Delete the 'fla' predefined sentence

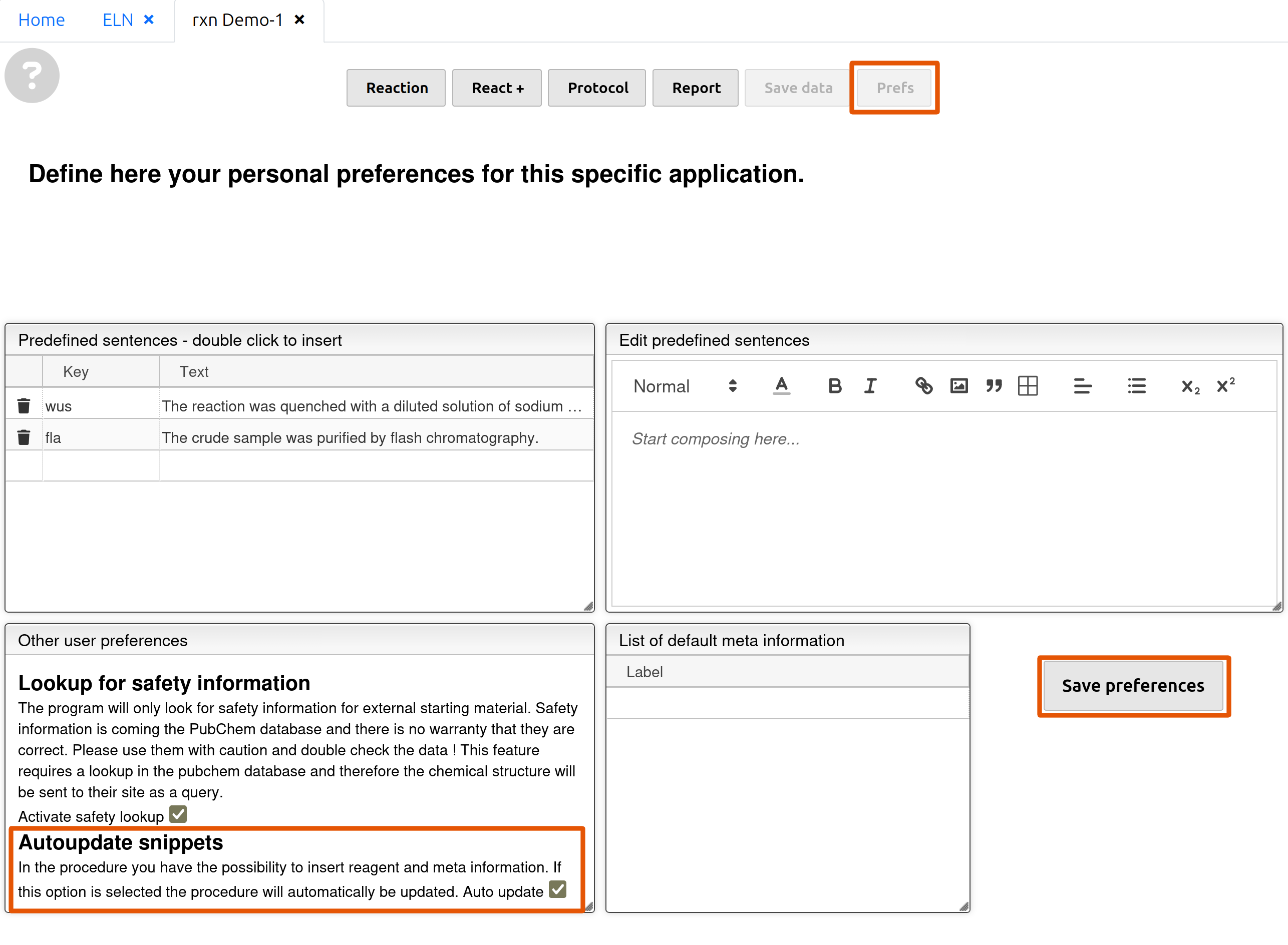(24, 437)
